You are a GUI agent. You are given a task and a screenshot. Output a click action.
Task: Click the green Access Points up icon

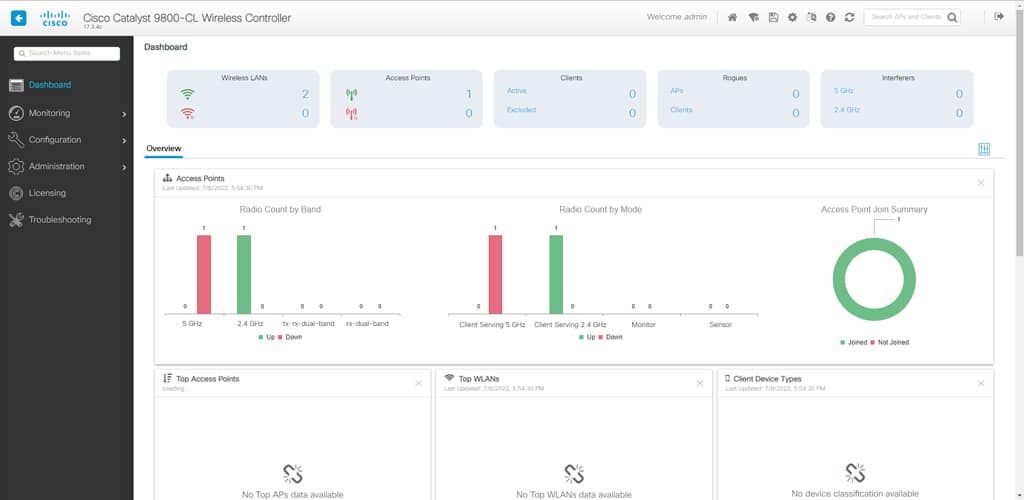click(x=351, y=94)
